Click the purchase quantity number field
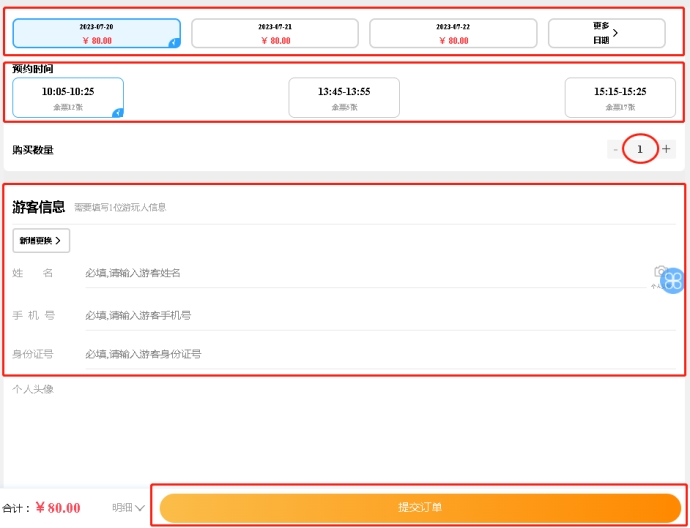690x528 pixels. (640, 150)
